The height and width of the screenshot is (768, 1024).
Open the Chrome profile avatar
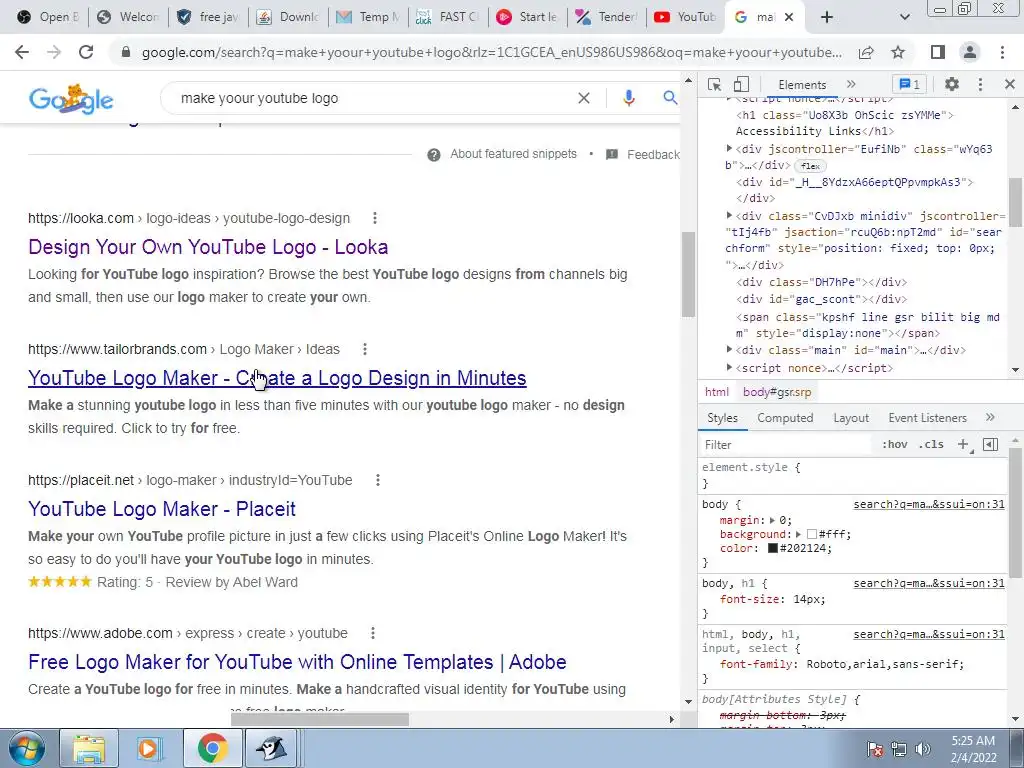(970, 52)
